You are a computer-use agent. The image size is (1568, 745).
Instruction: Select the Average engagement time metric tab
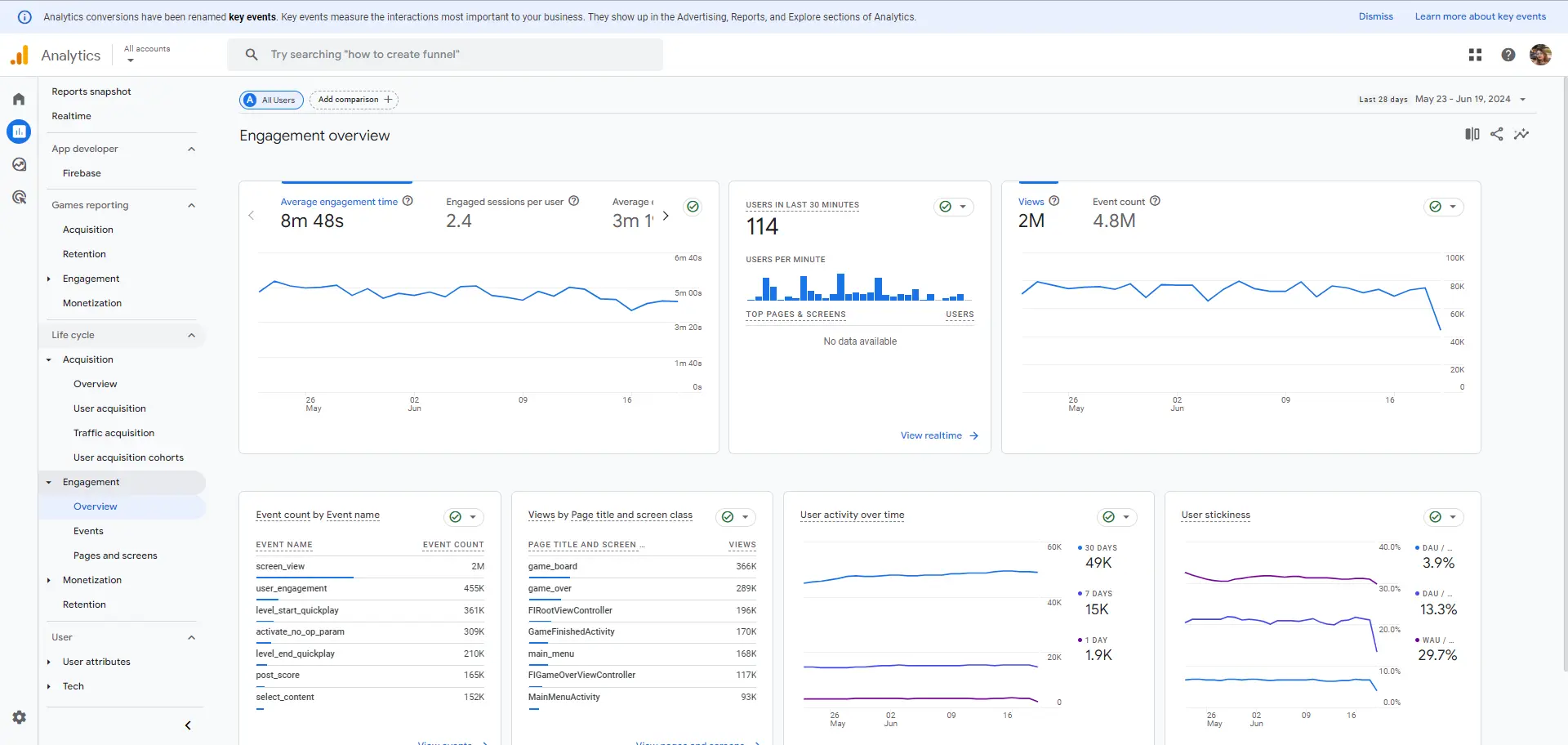click(x=346, y=212)
